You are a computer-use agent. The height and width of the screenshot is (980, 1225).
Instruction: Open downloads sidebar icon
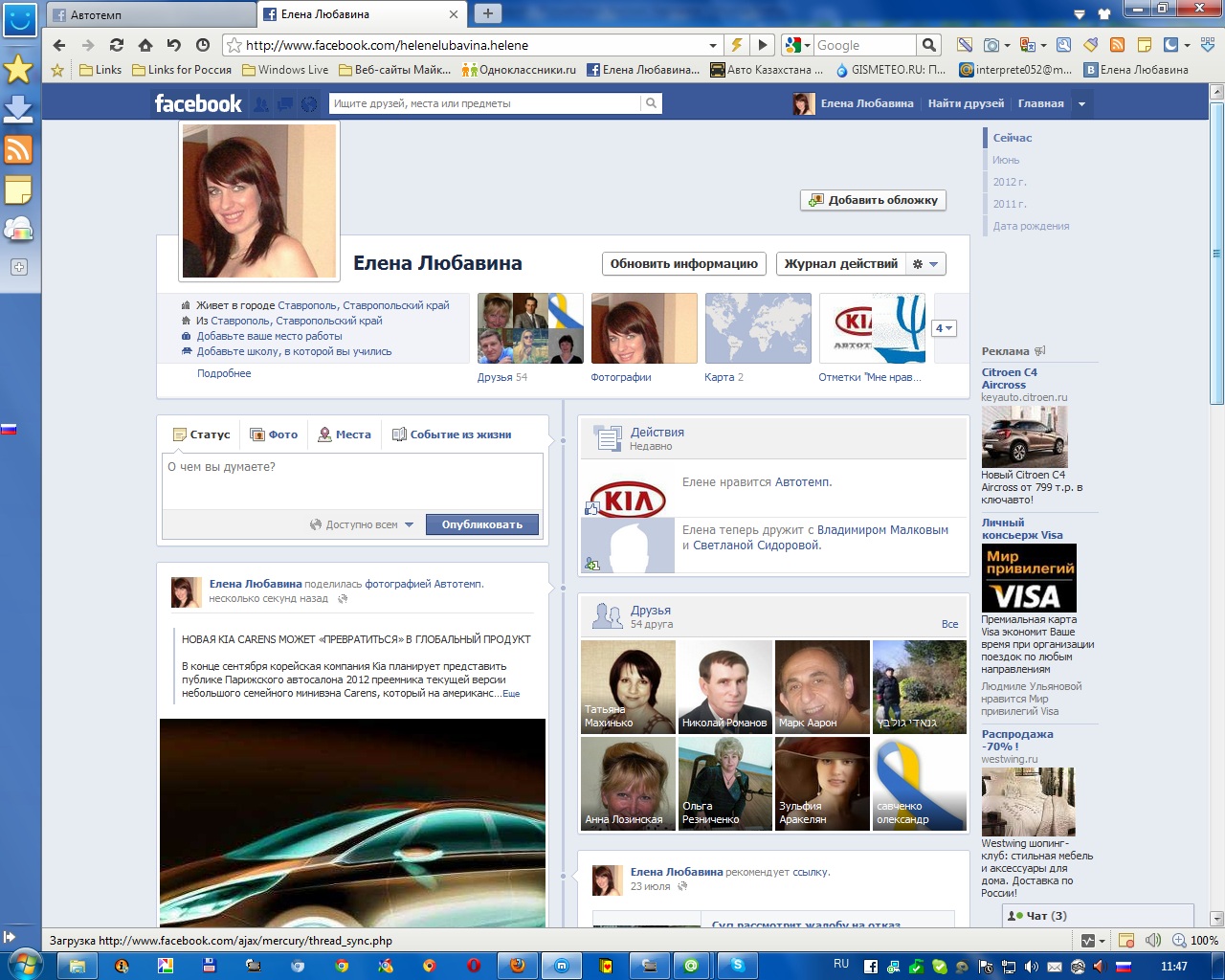pos(18,109)
